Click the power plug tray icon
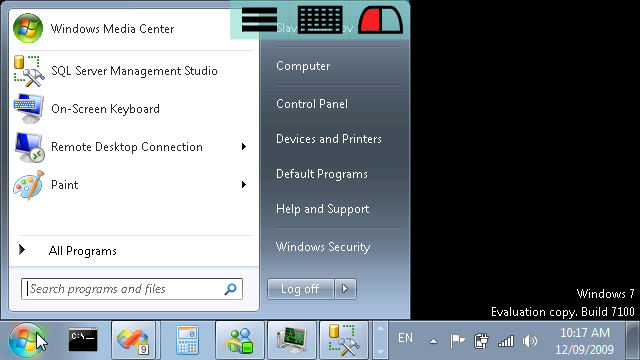Screen dimensions: 640x360 coord(481,340)
